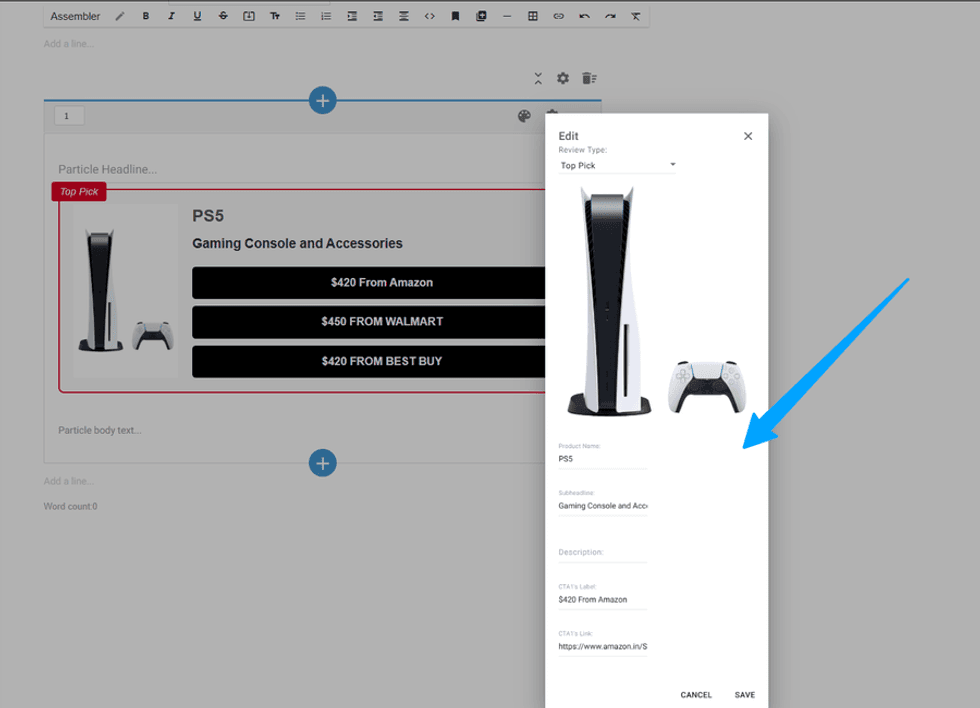This screenshot has width=980, height=708.
Task: Click the $420 From Amazon button
Action: [369, 282]
